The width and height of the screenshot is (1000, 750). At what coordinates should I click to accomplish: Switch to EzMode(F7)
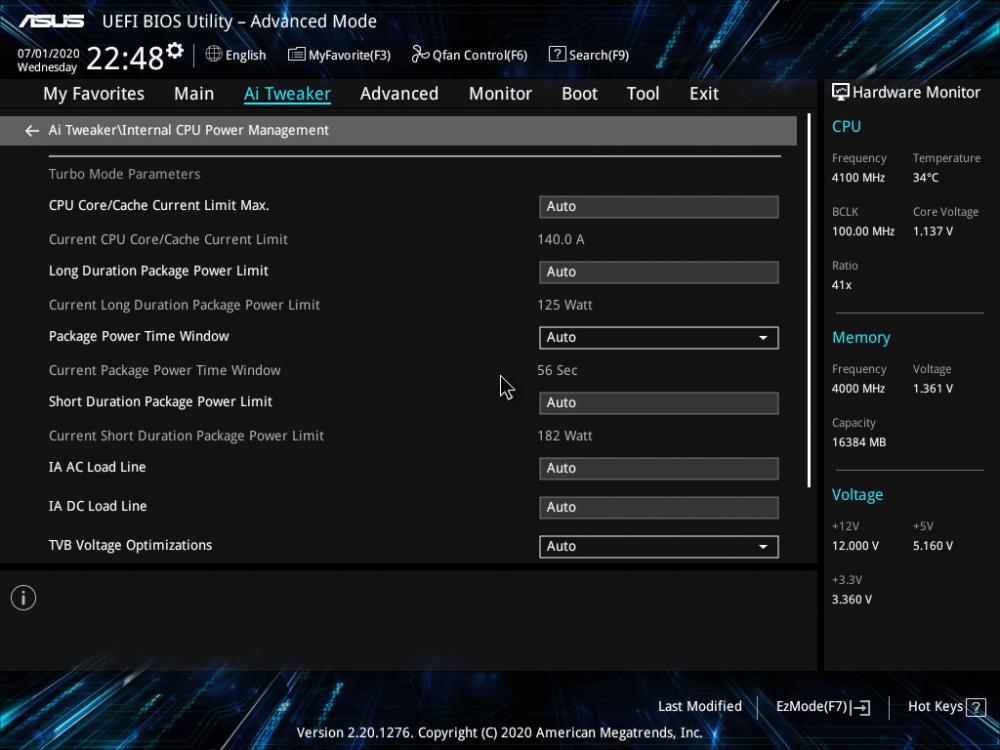coord(823,707)
